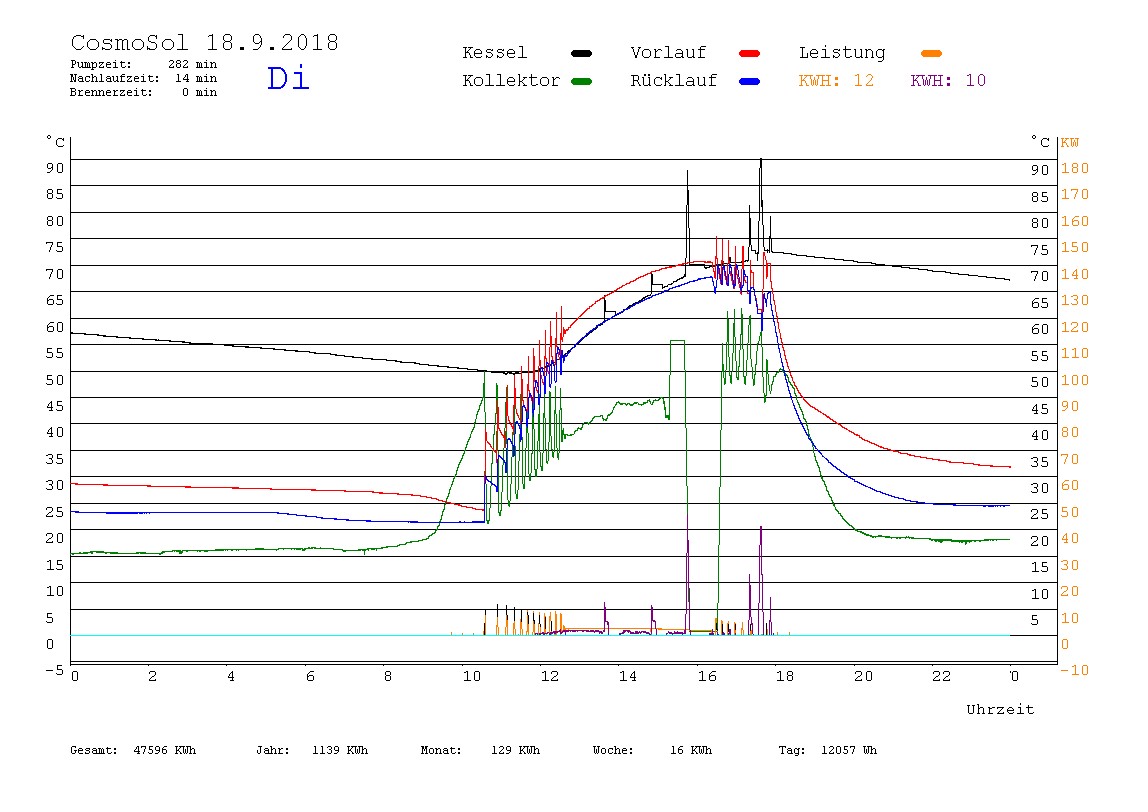Click the "Monat:" footer label
This screenshot has width=1148, height=812.
pos(441,750)
